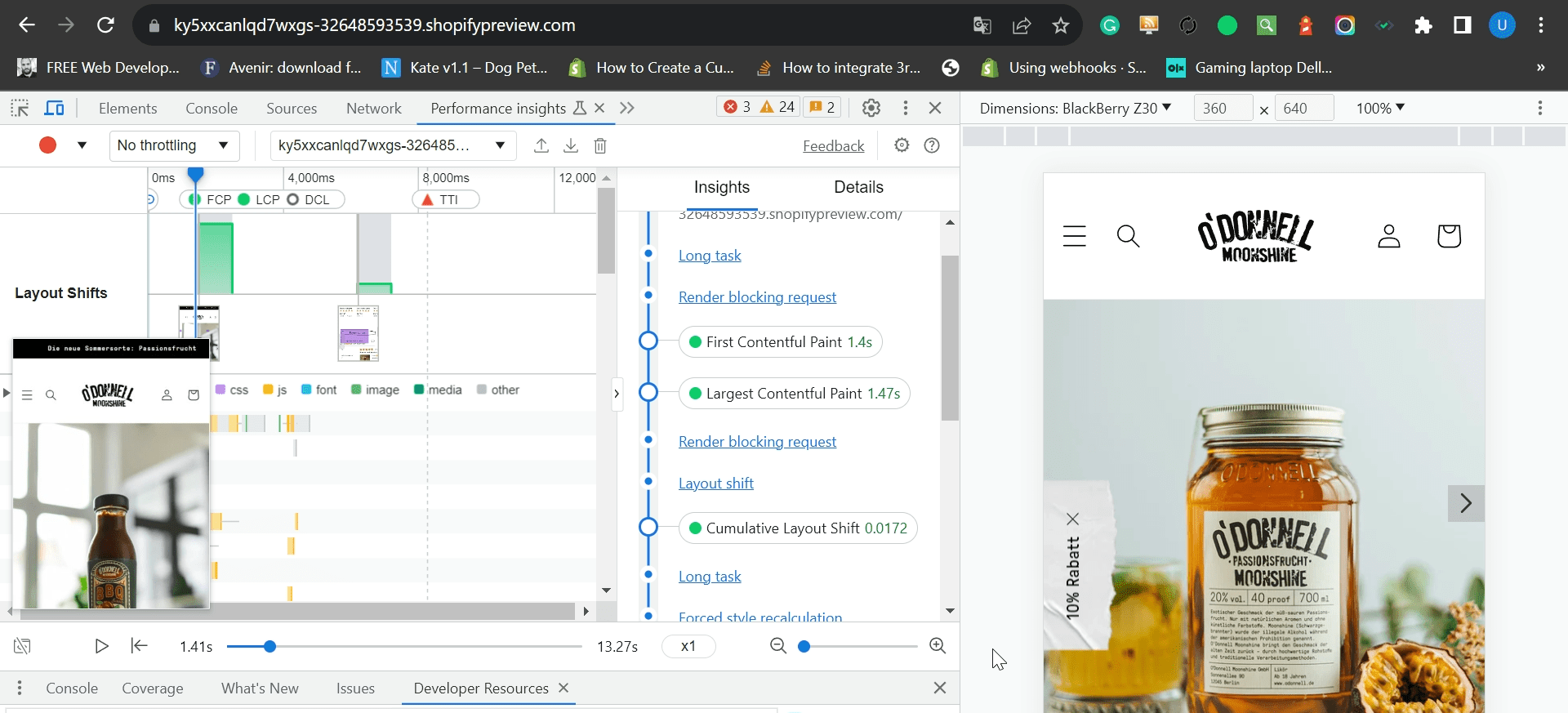The height and width of the screenshot is (713, 1568).
Task: Activate the inspect element picker
Action: [20, 108]
